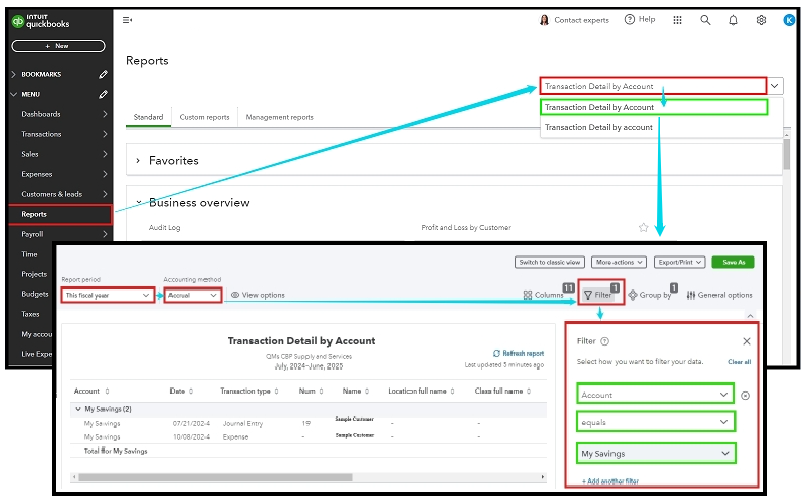The height and width of the screenshot is (503, 807).
Task: Open the K profile avatar
Action: click(x=788, y=20)
